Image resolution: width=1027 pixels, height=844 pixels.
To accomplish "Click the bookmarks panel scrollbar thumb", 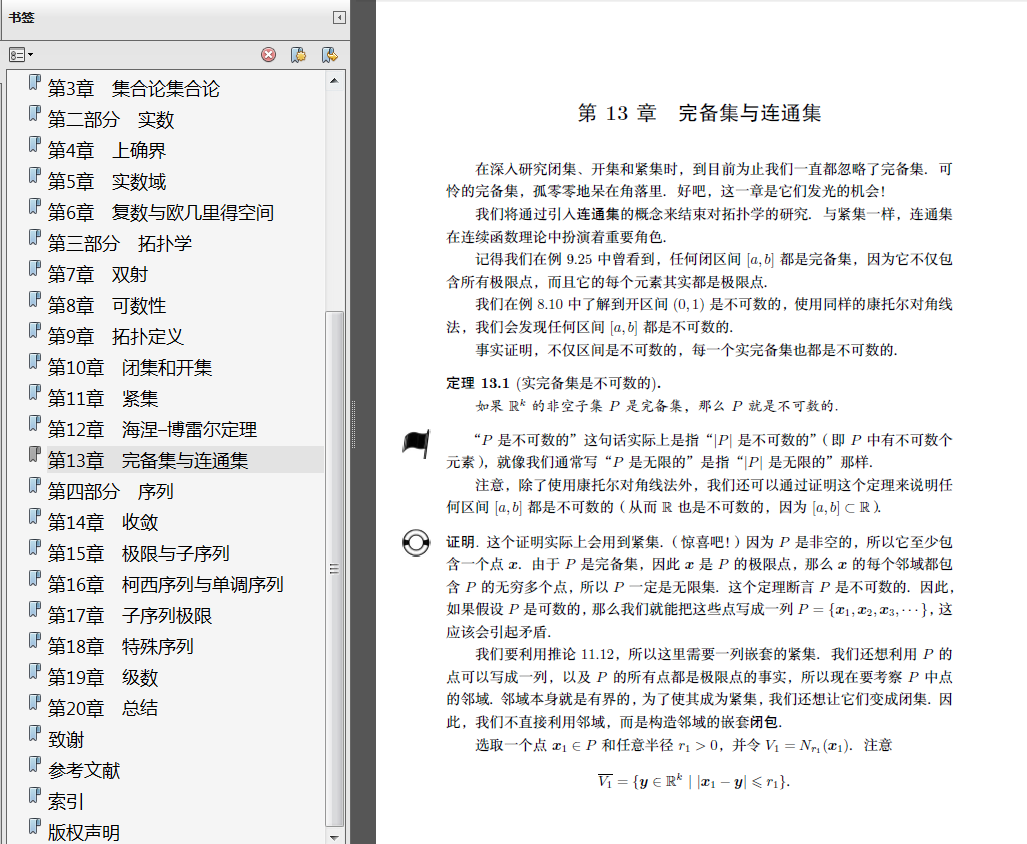I will (x=334, y=568).
